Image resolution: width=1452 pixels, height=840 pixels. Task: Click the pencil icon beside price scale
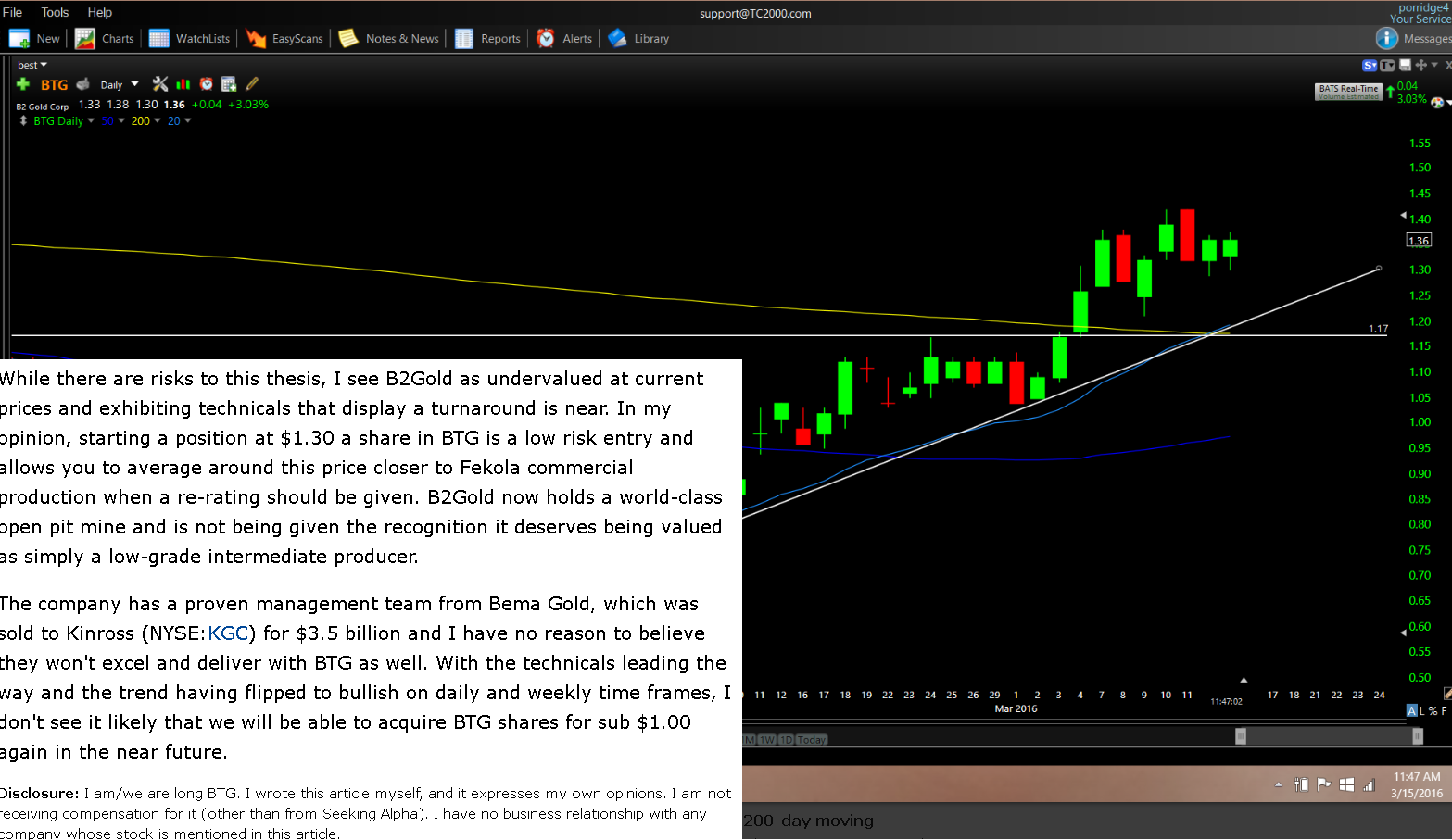click(1447, 693)
